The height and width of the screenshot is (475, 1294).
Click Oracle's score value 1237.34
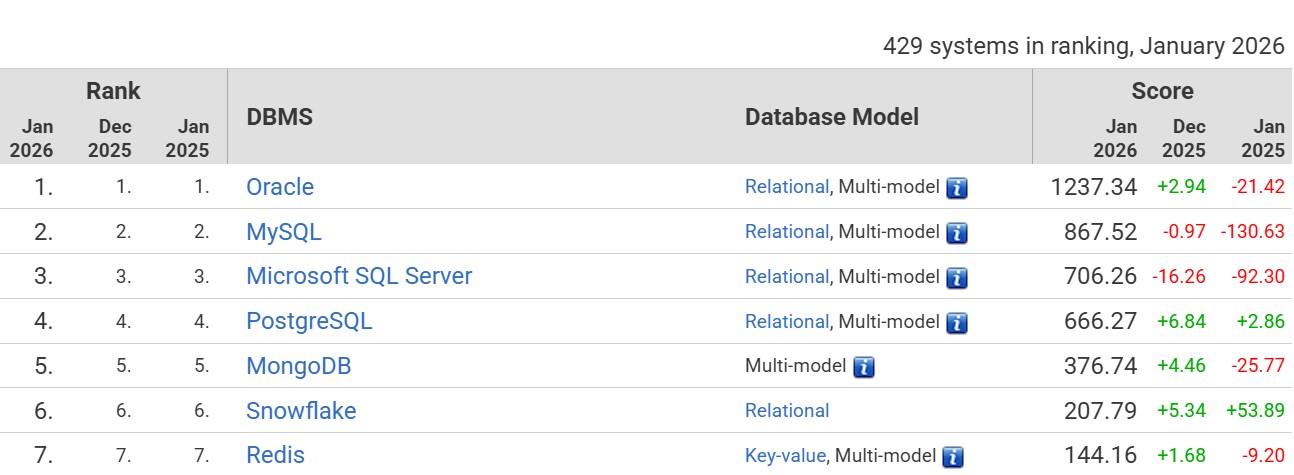[x=1094, y=187]
